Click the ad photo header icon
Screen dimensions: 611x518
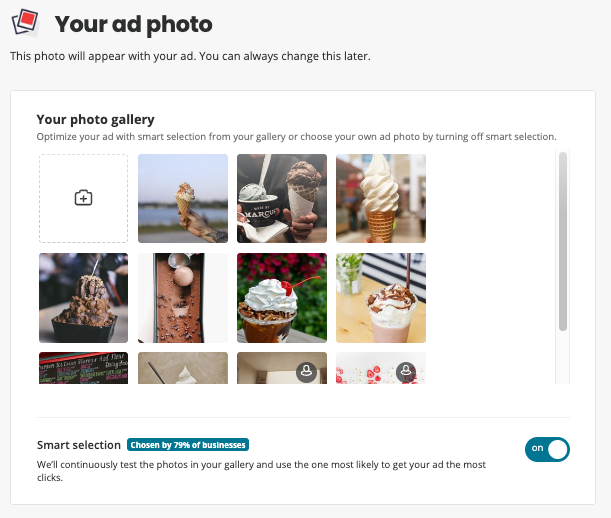click(26, 23)
